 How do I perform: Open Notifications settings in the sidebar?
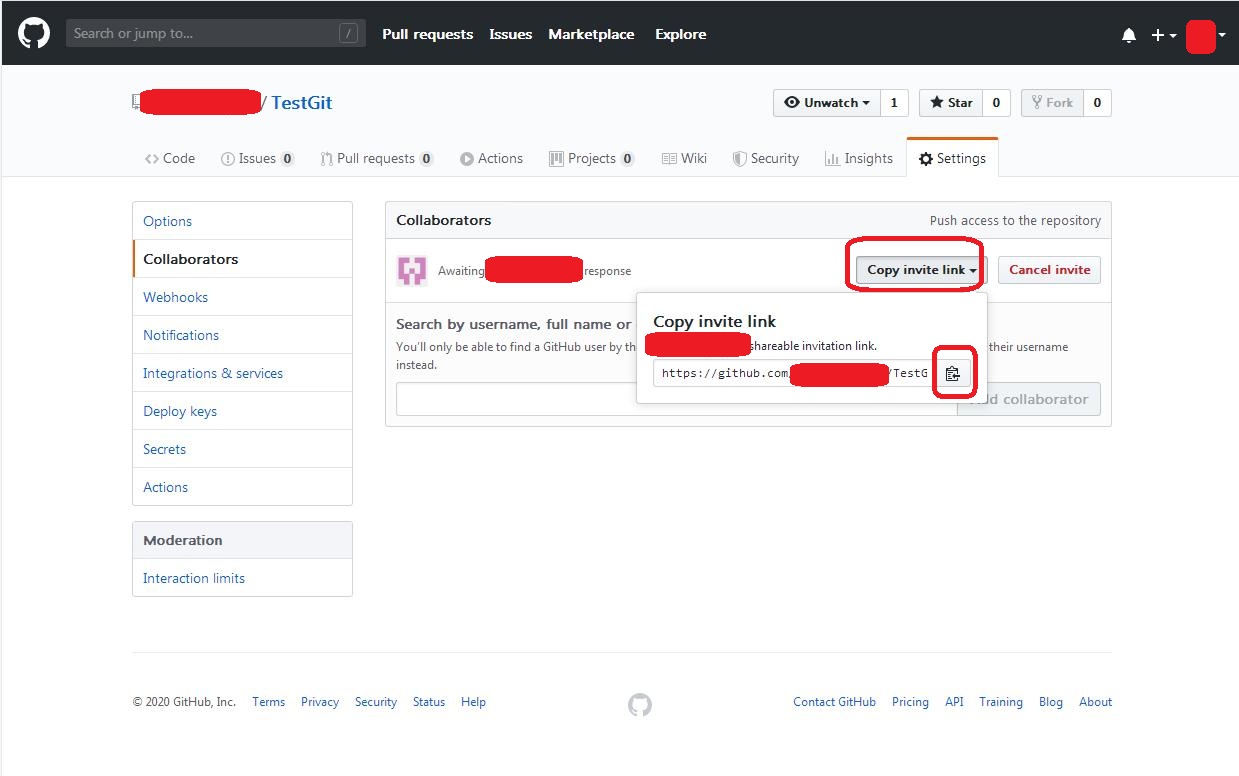click(x=242, y=335)
